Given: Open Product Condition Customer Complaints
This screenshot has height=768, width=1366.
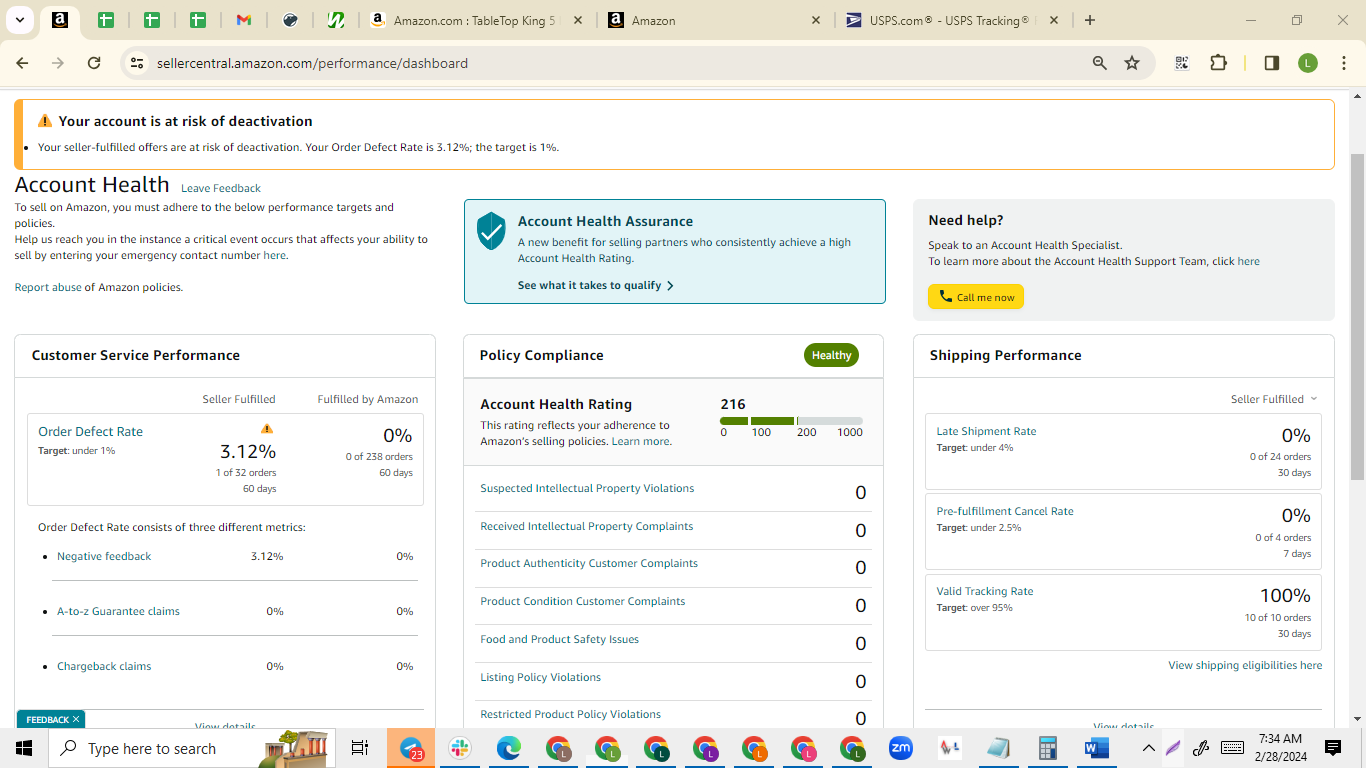Looking at the screenshot, I should tap(583, 602).
